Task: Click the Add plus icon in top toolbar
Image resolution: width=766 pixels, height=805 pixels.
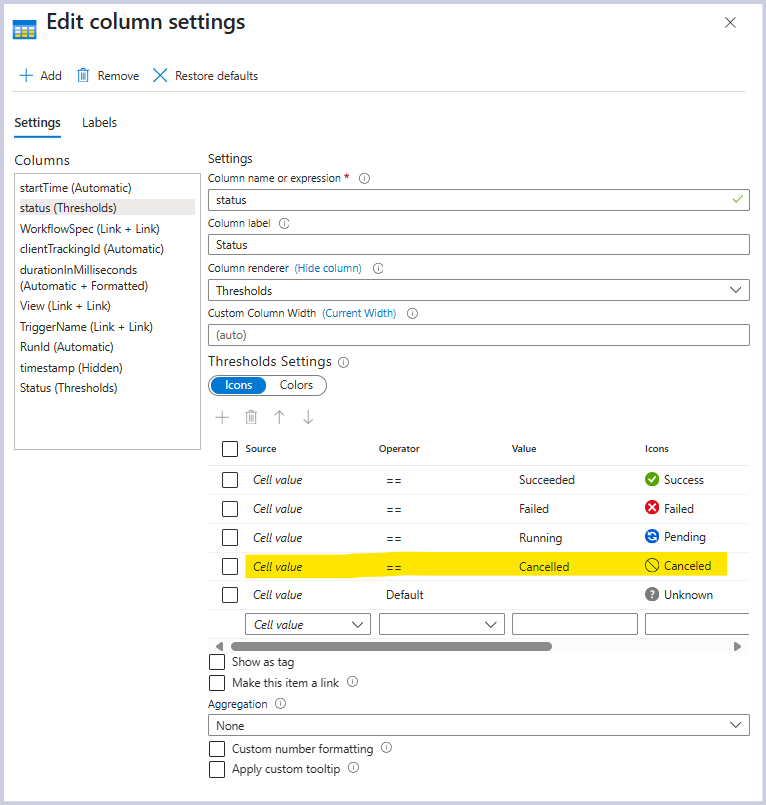Action: point(26,76)
